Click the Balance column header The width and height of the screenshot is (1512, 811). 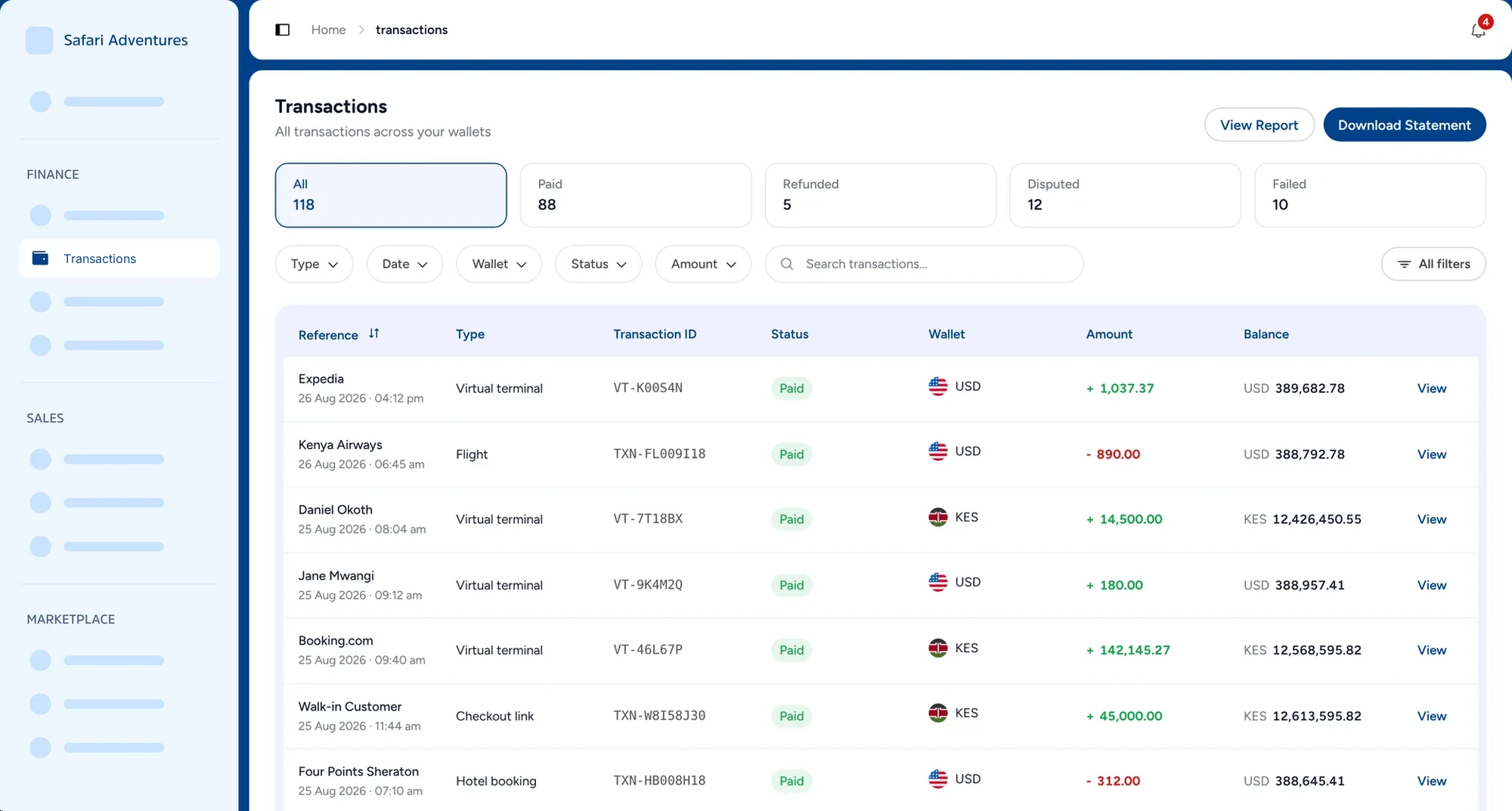pyautogui.click(x=1266, y=334)
